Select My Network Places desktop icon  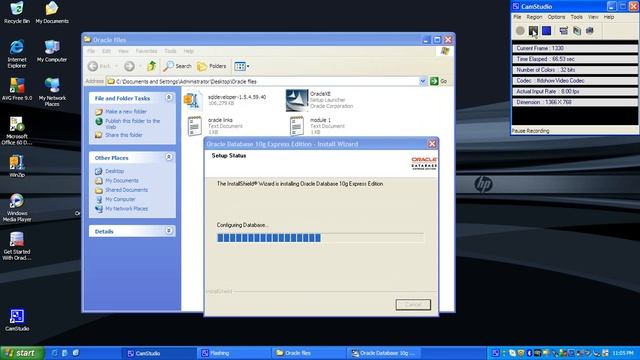click(x=52, y=92)
